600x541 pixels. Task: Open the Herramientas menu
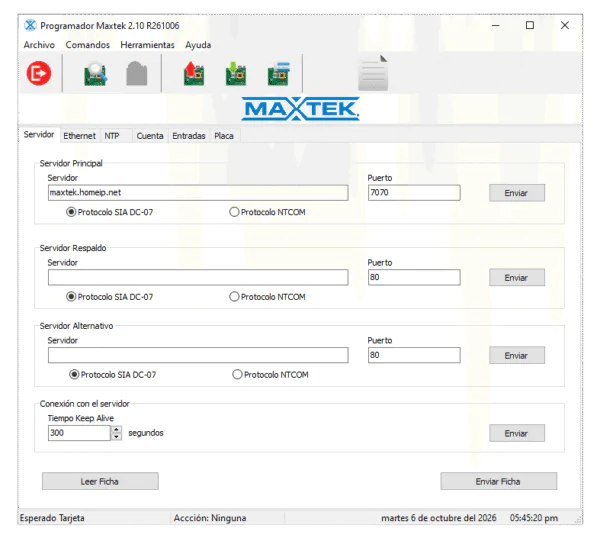click(147, 45)
